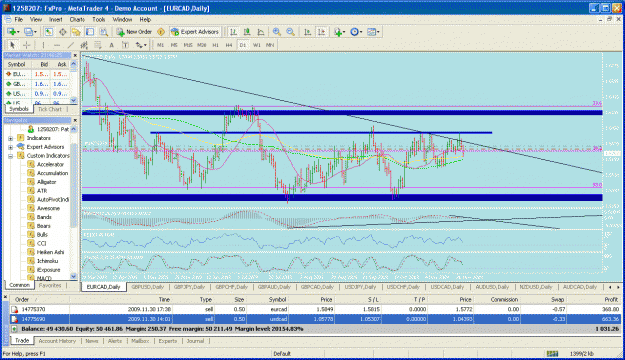Switch to the Journal tab
This screenshot has height=360, width=625.
[195, 341]
